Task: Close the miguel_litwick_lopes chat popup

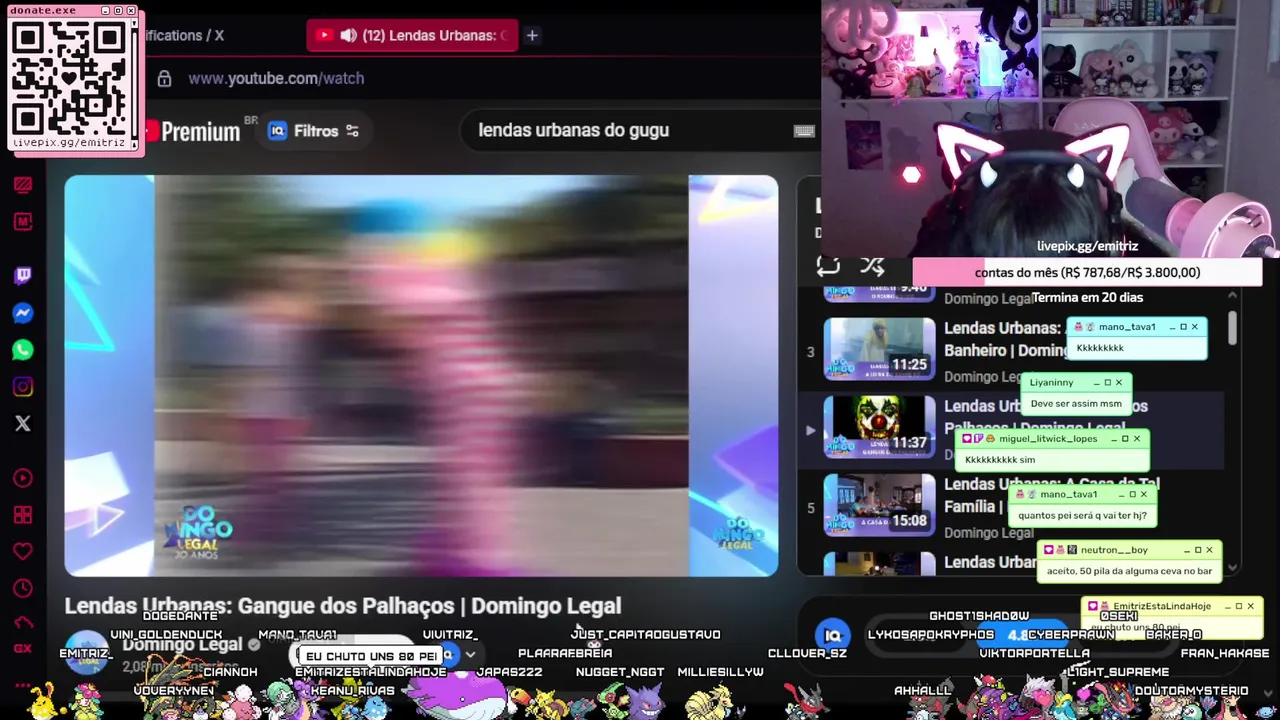Action: pyautogui.click(x=1136, y=438)
